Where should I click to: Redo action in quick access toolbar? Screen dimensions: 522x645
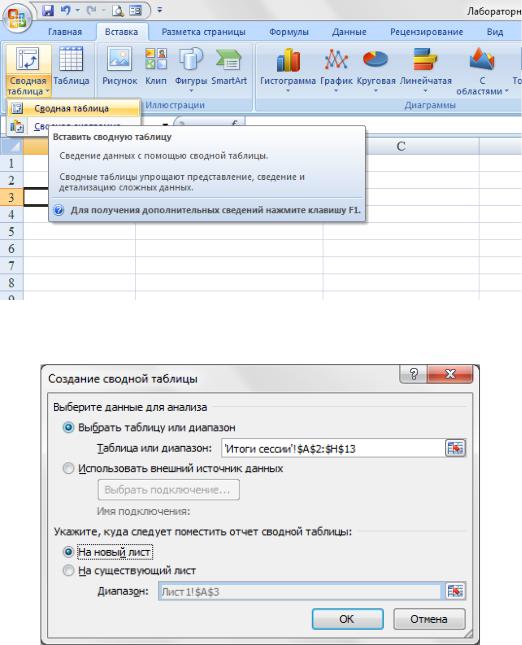click(91, 10)
